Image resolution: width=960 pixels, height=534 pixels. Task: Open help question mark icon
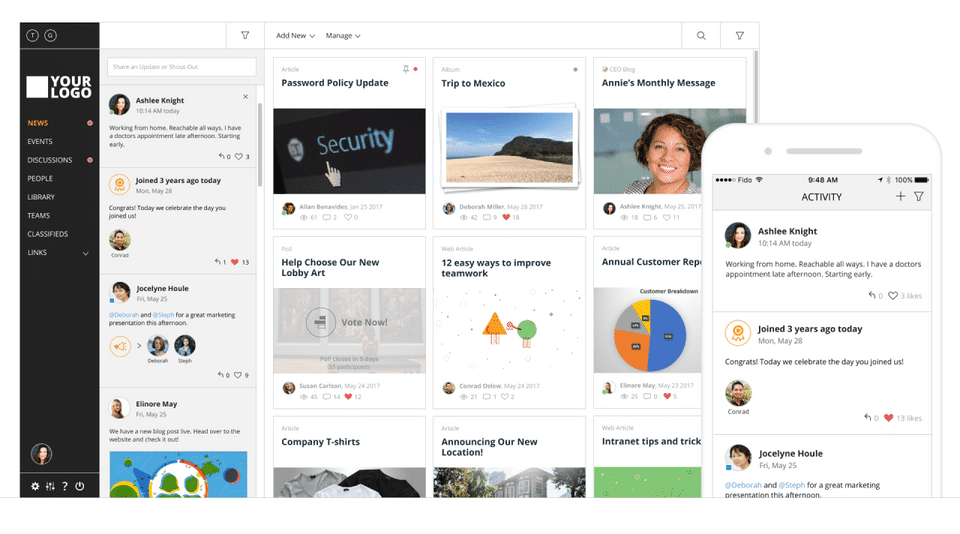click(65, 486)
